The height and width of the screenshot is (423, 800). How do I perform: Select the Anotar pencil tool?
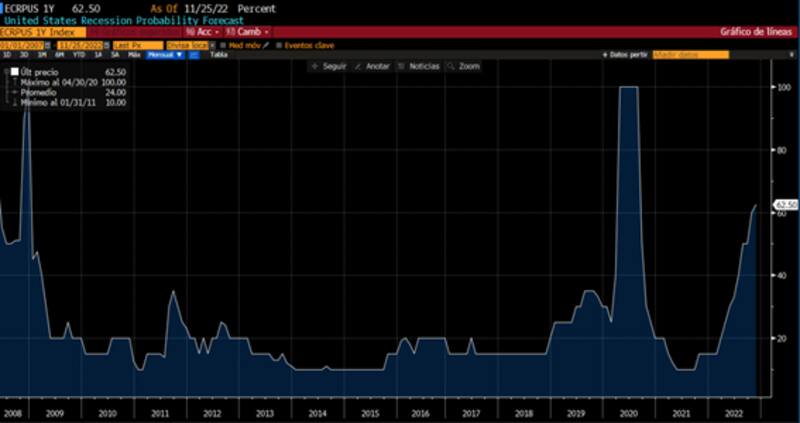pos(358,66)
